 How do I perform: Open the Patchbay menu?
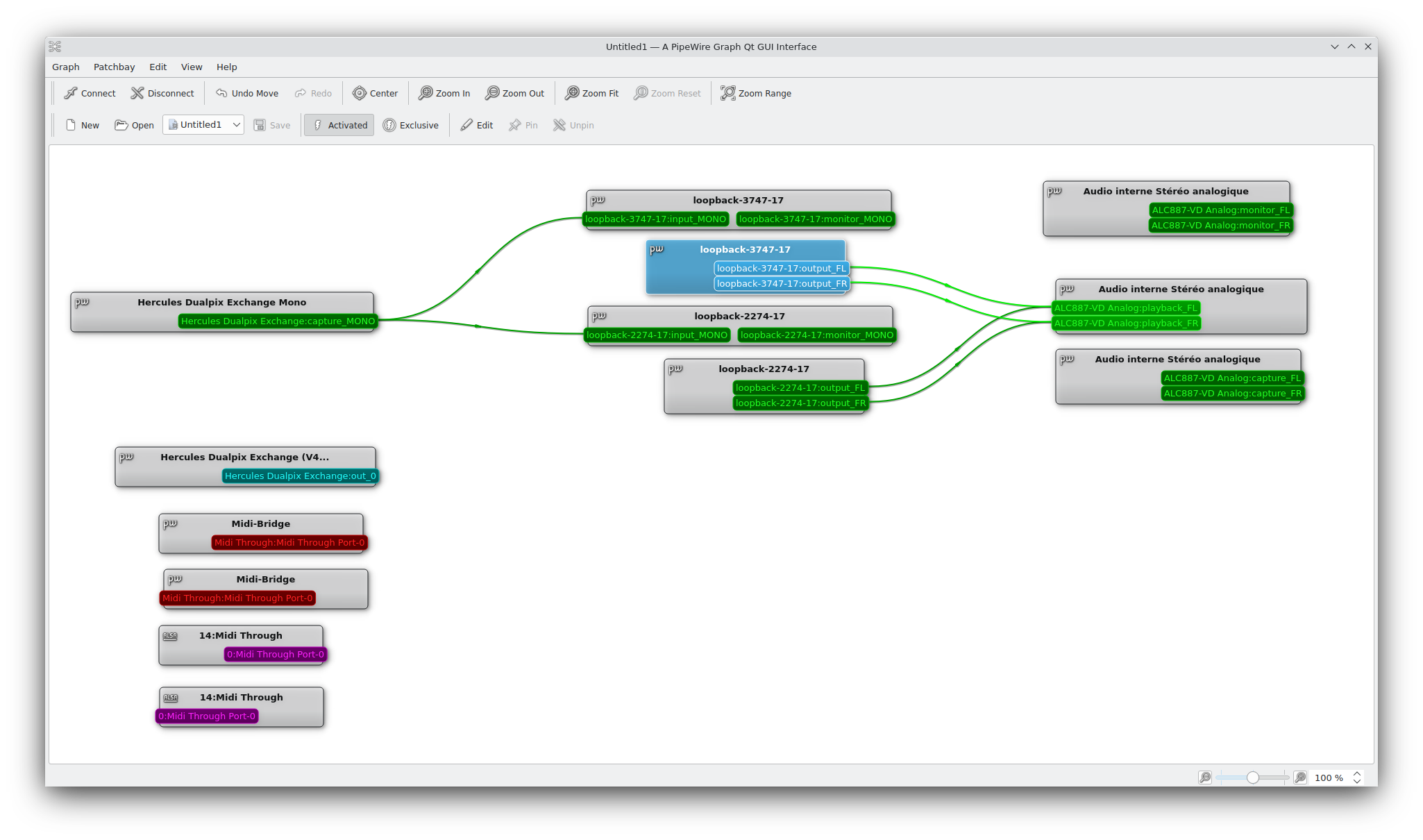pyautogui.click(x=114, y=67)
